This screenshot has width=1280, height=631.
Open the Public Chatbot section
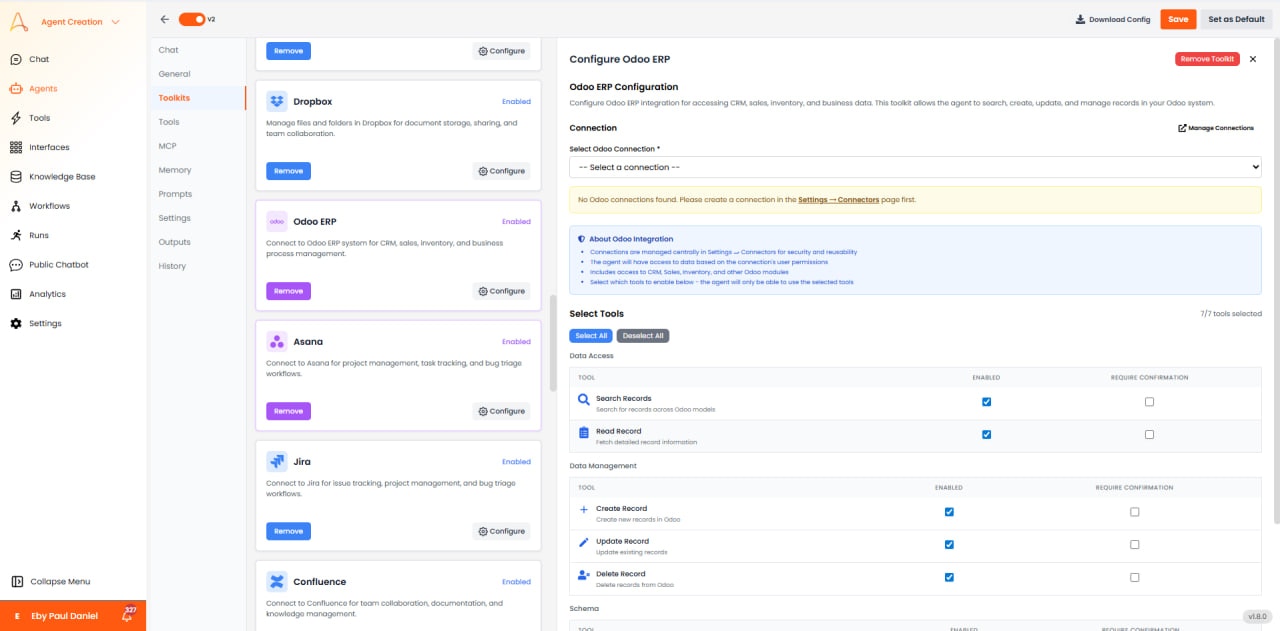pyautogui.click(x=60, y=264)
